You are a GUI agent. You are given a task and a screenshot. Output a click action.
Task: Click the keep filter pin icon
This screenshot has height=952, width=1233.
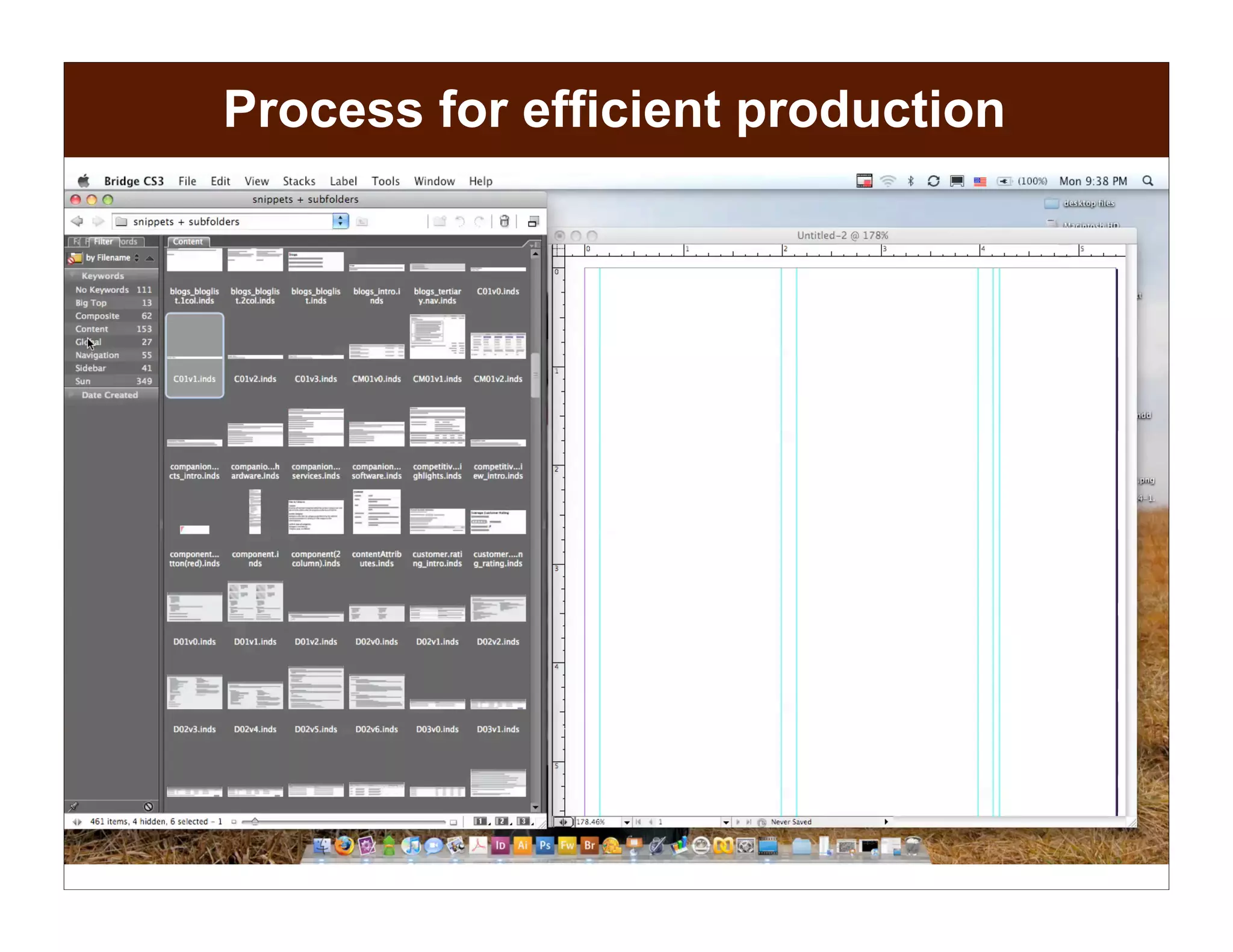coord(74,806)
